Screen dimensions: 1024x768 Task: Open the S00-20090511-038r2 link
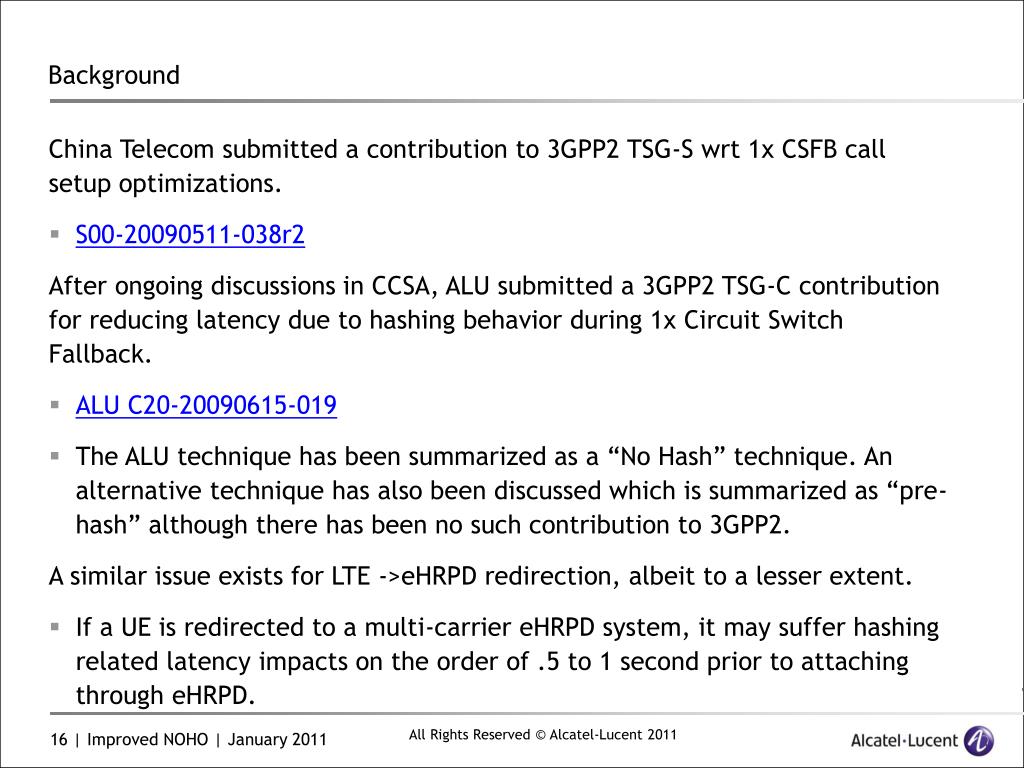(190, 234)
